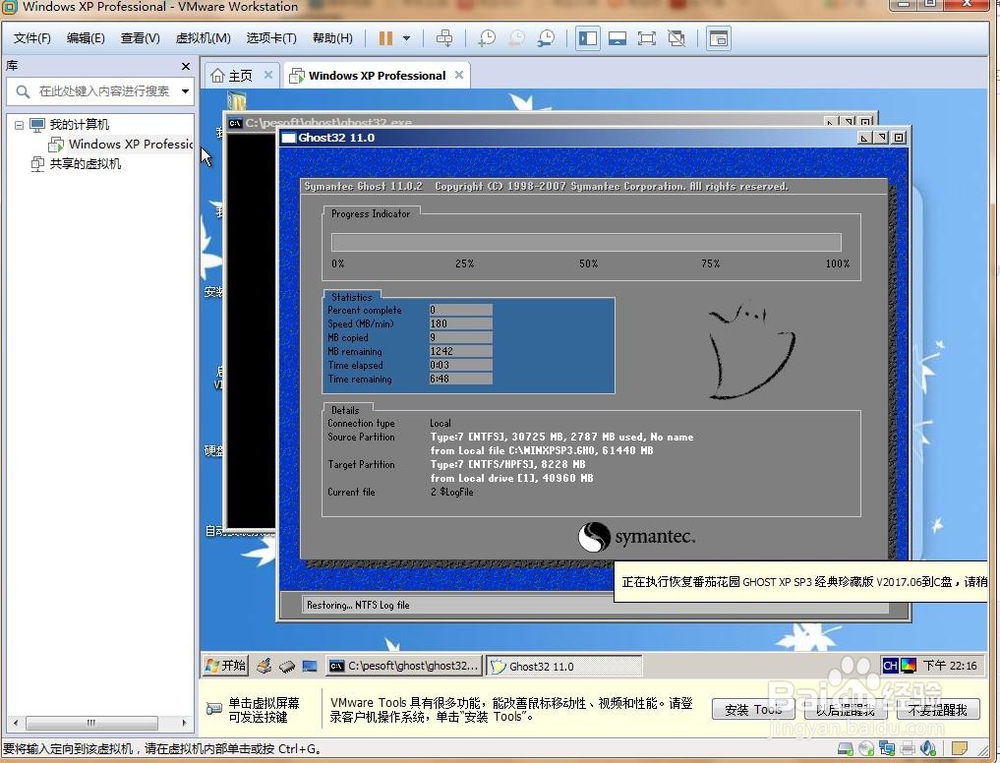Screen dimensions: 1000x763
Task: Select 共享的虚拟机 in the library
Action: (x=85, y=164)
